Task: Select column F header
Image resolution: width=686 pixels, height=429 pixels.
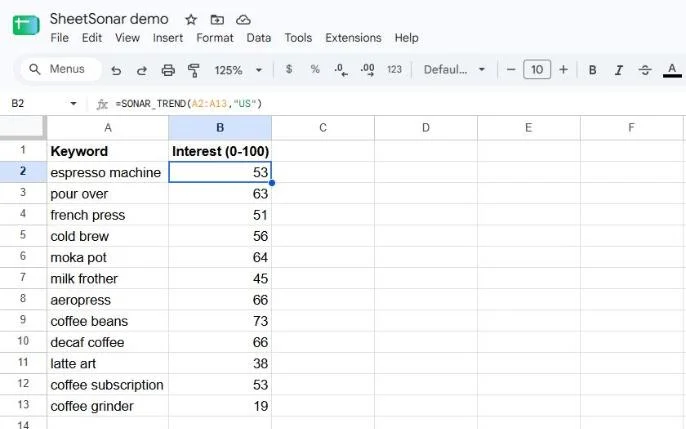Action: [631, 128]
